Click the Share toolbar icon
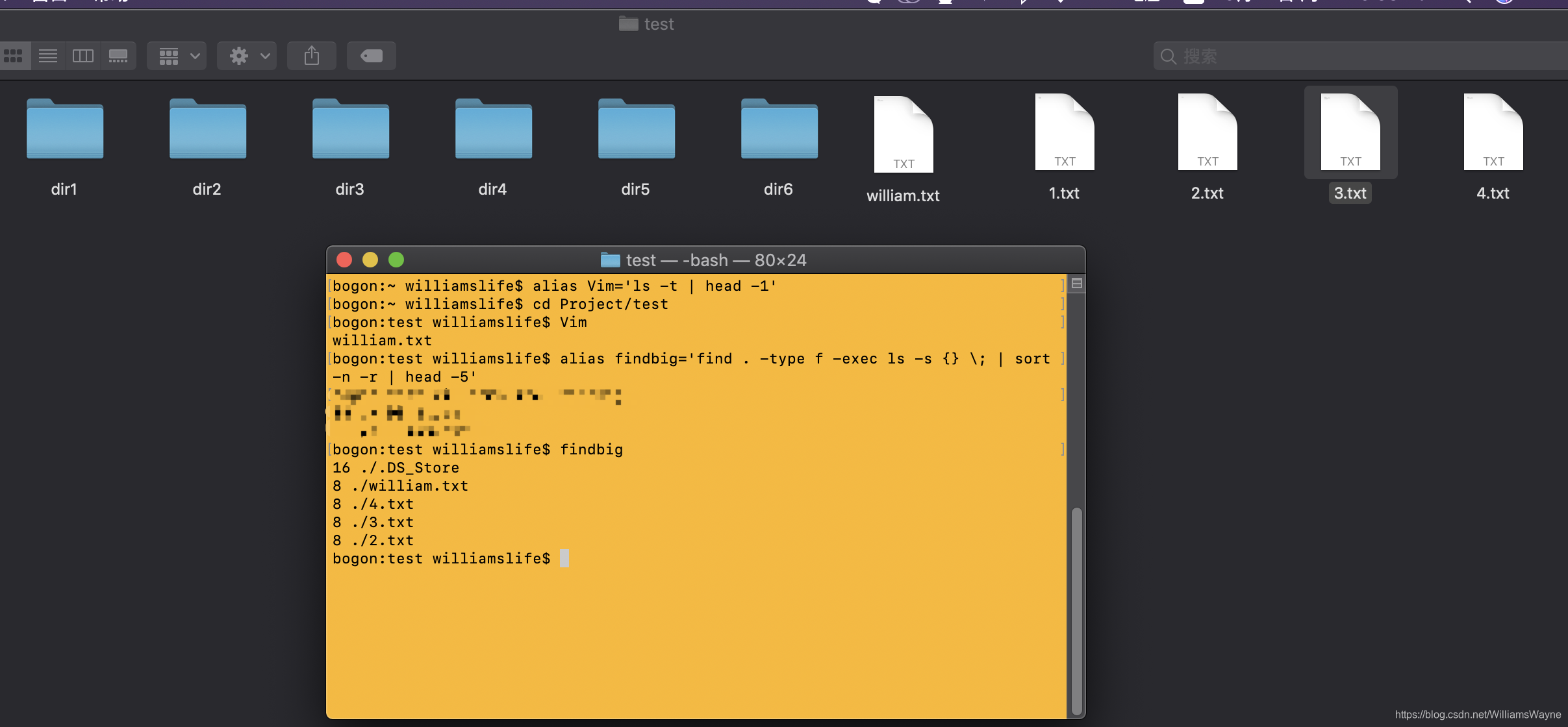This screenshot has width=1568, height=727. [312, 56]
